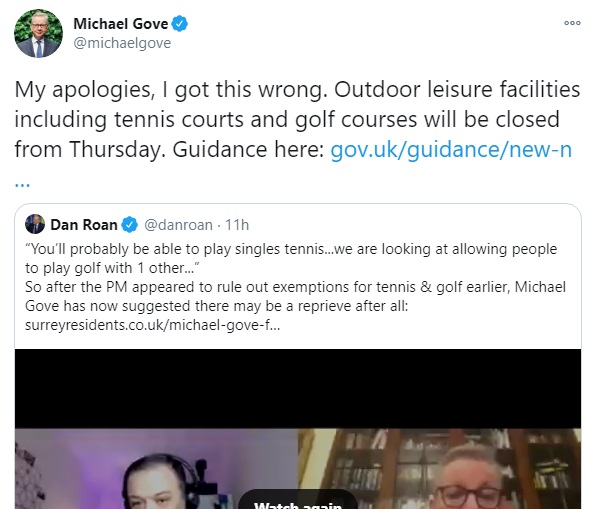Open the gov.uk/guidance/new-n link
594x509 pixels.
(x=451, y=149)
